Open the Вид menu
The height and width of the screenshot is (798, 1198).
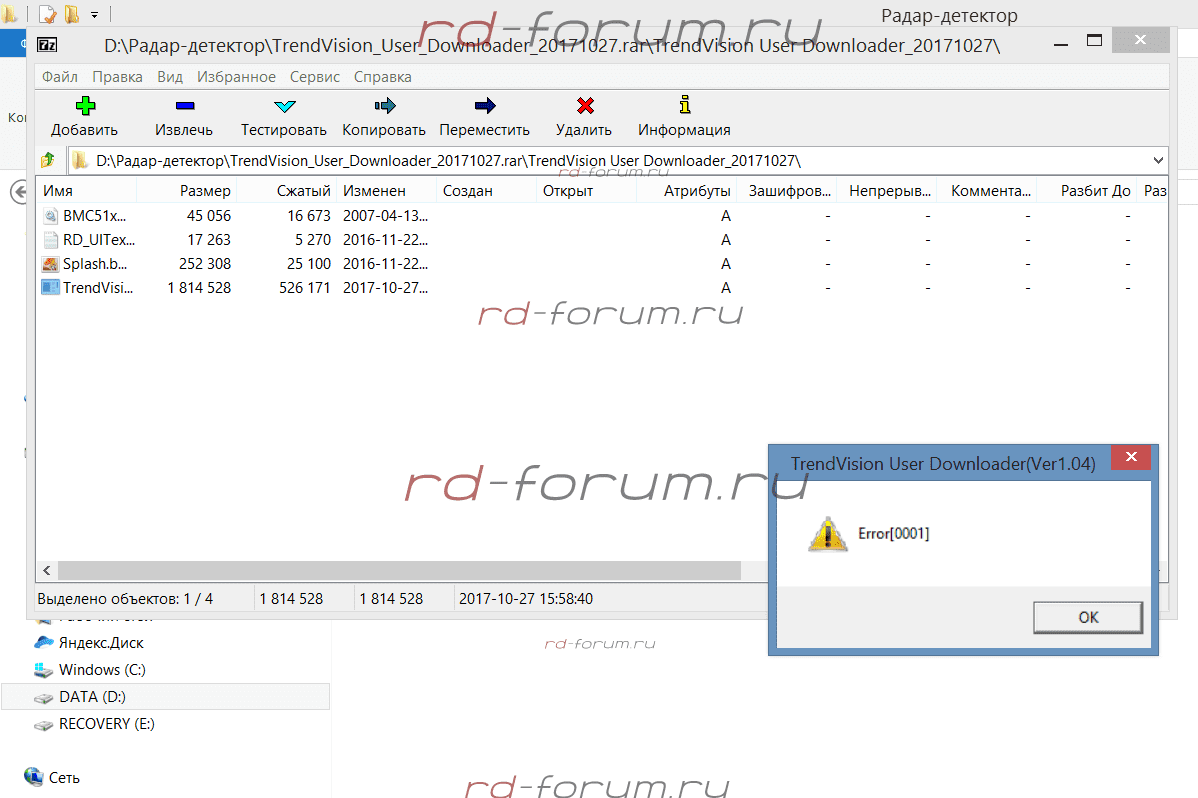click(x=170, y=76)
